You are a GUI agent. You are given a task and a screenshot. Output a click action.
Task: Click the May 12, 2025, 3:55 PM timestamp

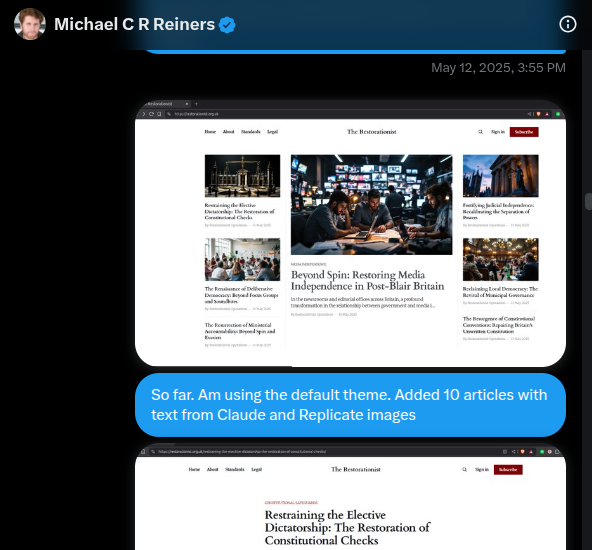click(x=498, y=68)
